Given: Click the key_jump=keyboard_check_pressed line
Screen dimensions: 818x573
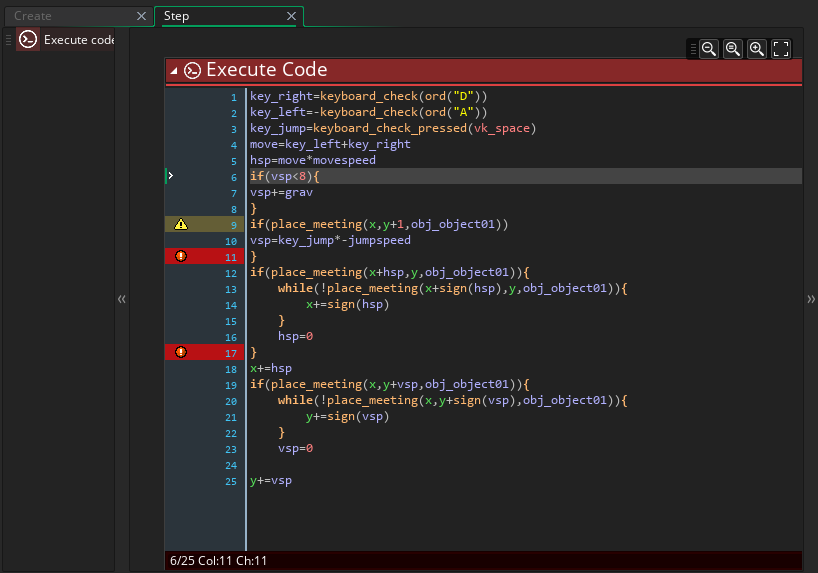Looking at the screenshot, I should pyautogui.click(x=393, y=128).
